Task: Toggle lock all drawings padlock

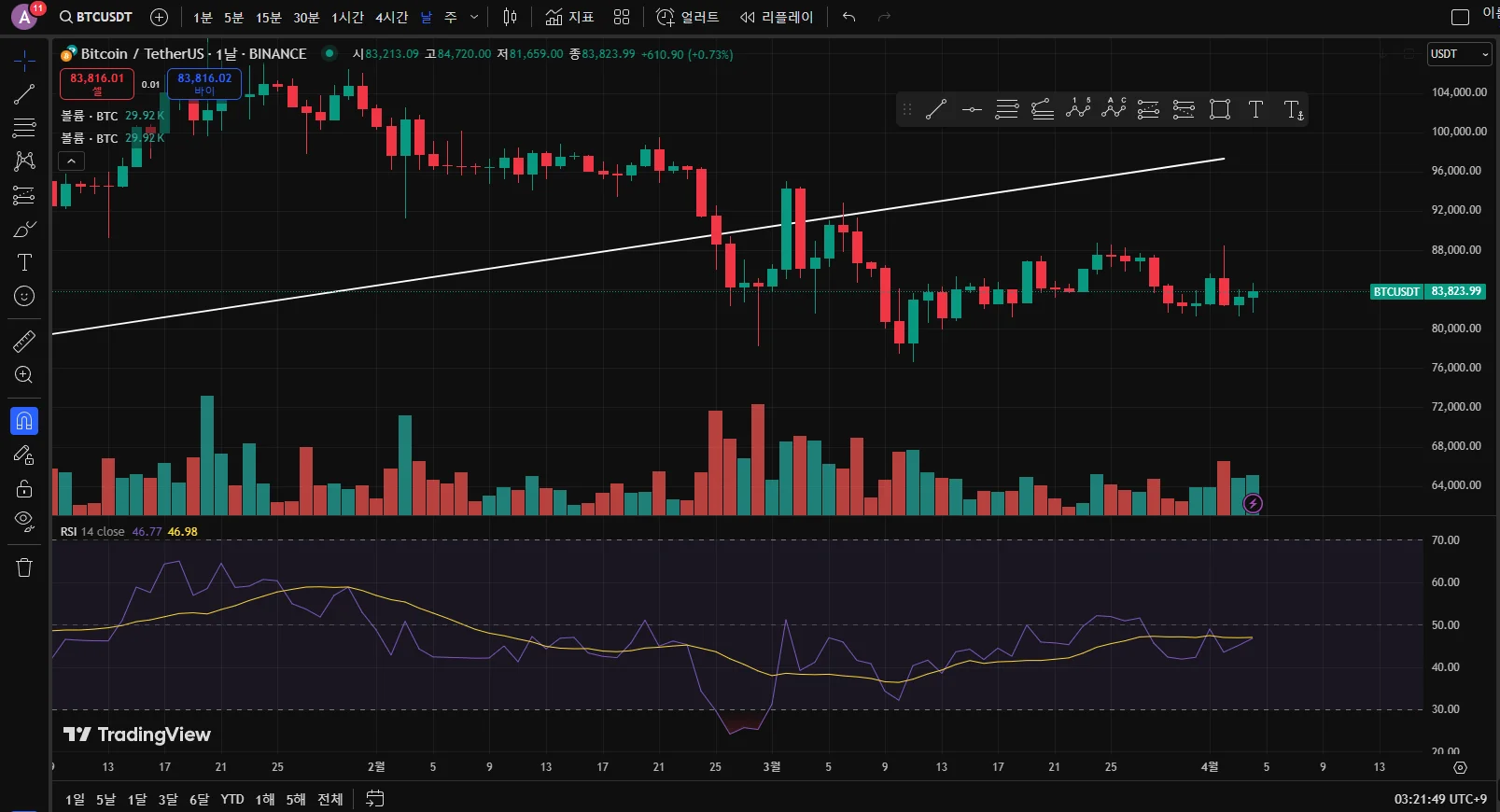Action: (24, 489)
